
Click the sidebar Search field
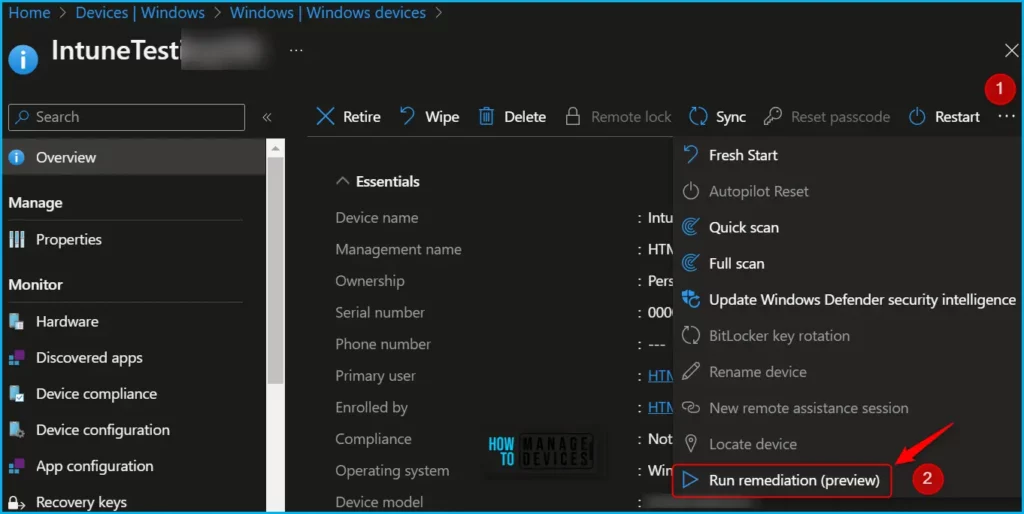click(x=127, y=117)
